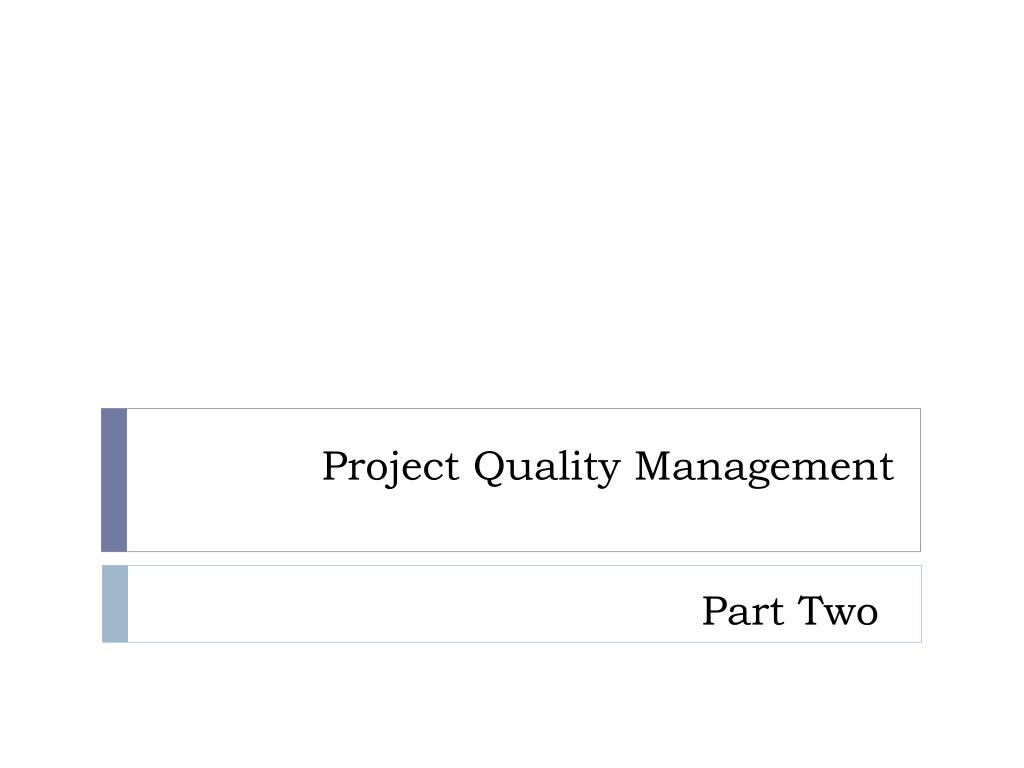
Task: Click the right edge of the subtitle box
Action: pyautogui.click(x=921, y=604)
